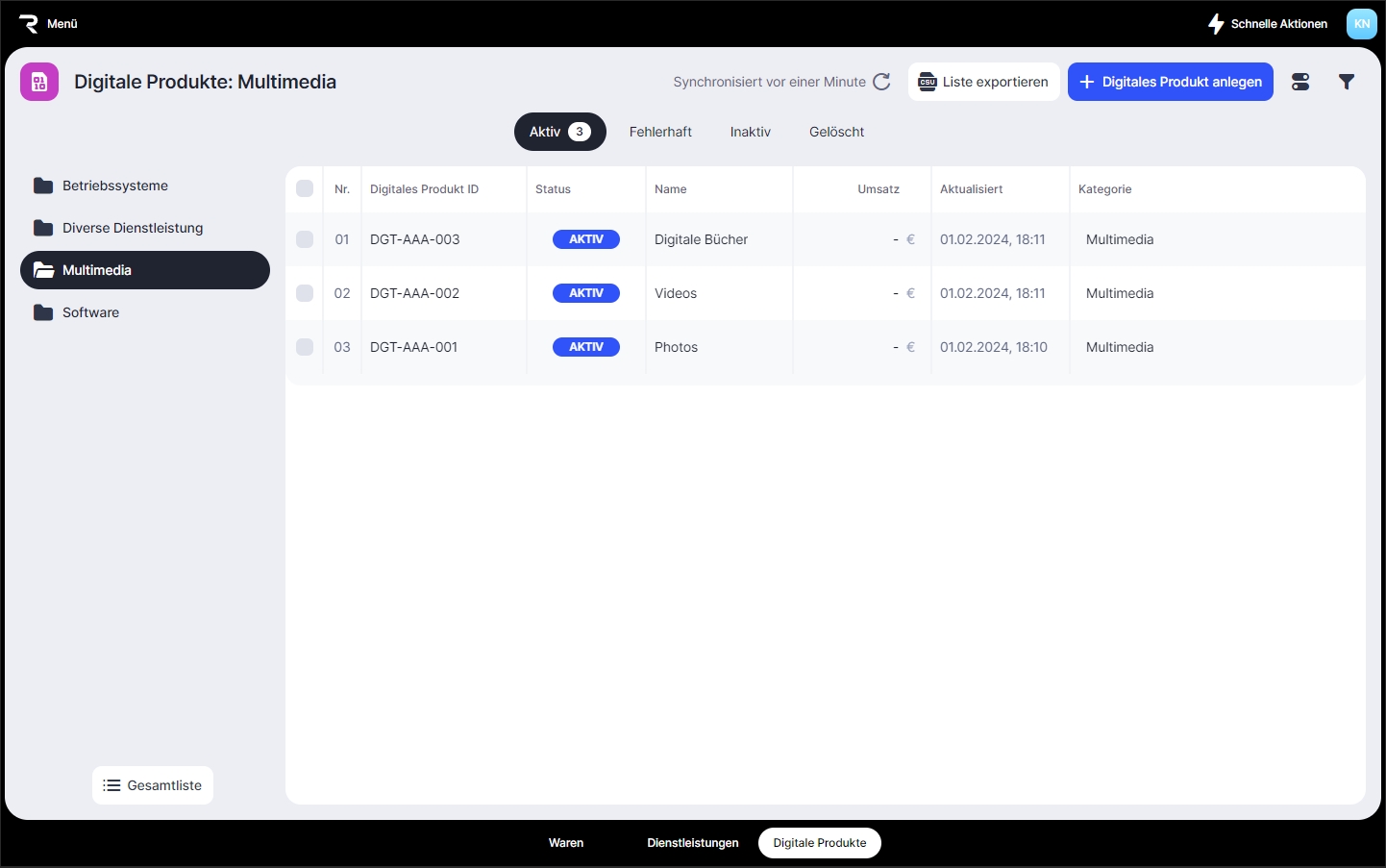Click Digitales Produkt anlegen button
1386x868 pixels.
pyautogui.click(x=1170, y=82)
